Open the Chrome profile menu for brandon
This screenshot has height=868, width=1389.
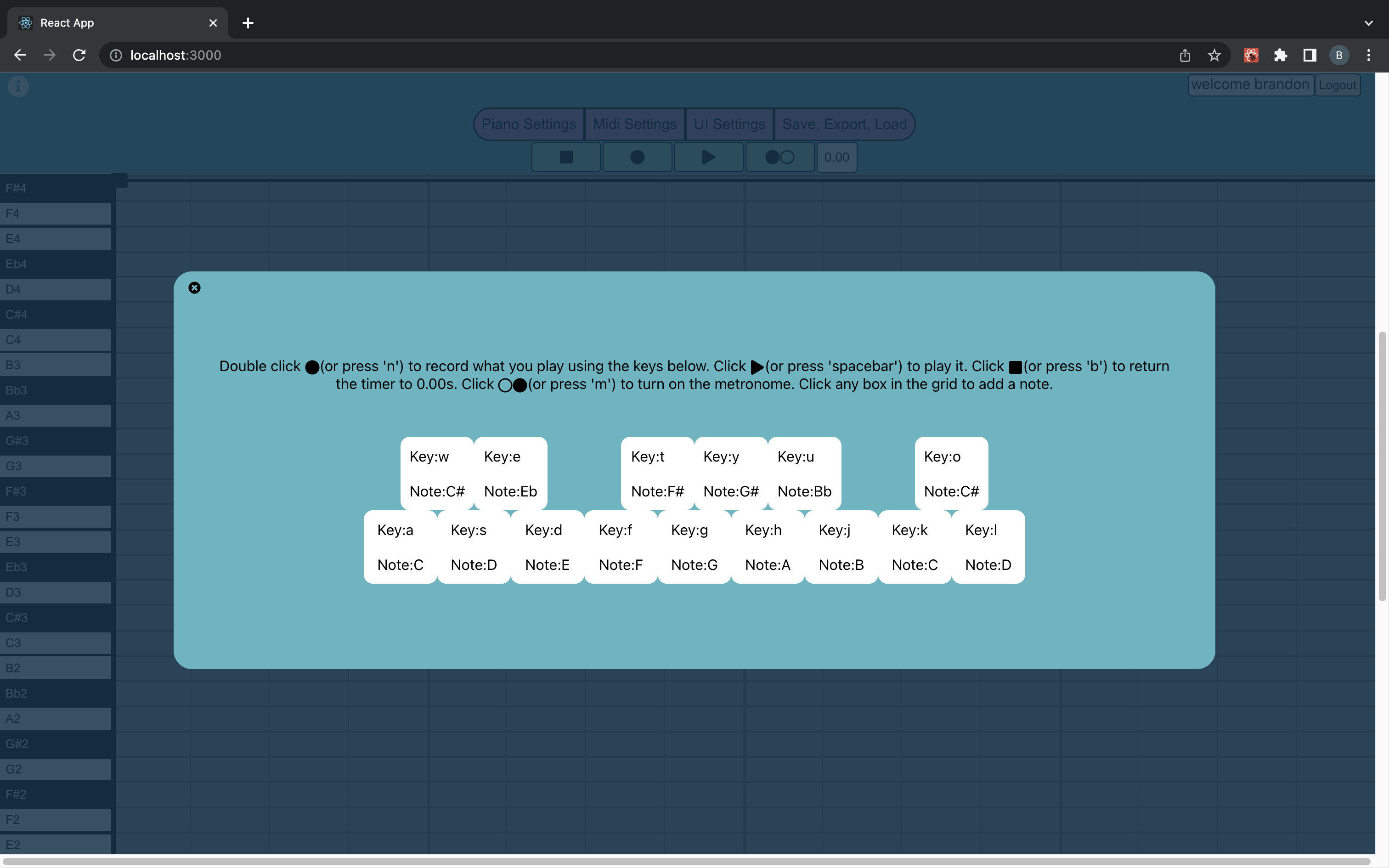pos(1339,55)
